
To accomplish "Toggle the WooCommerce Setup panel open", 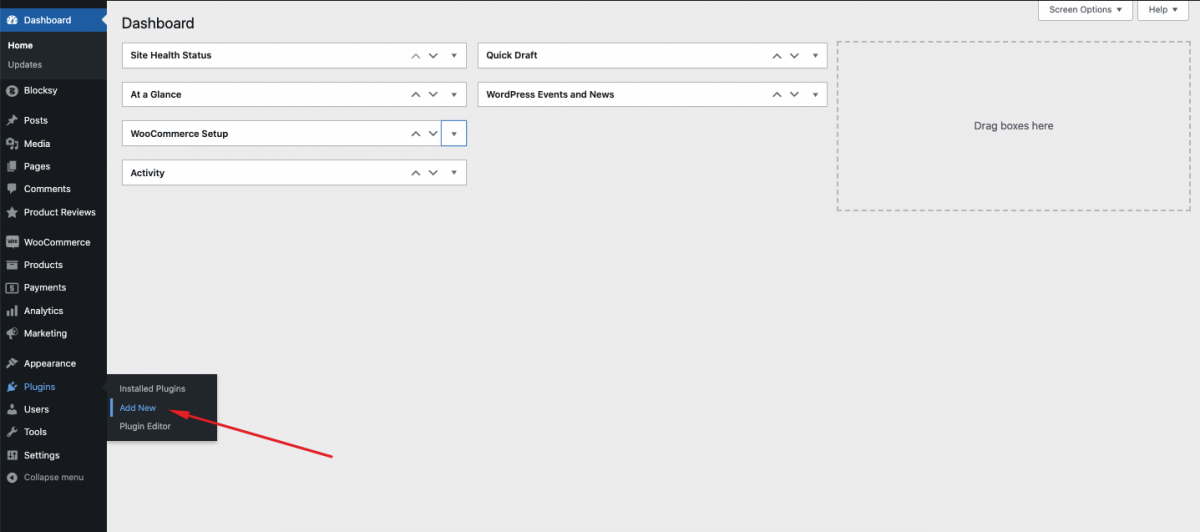I will [x=454, y=133].
